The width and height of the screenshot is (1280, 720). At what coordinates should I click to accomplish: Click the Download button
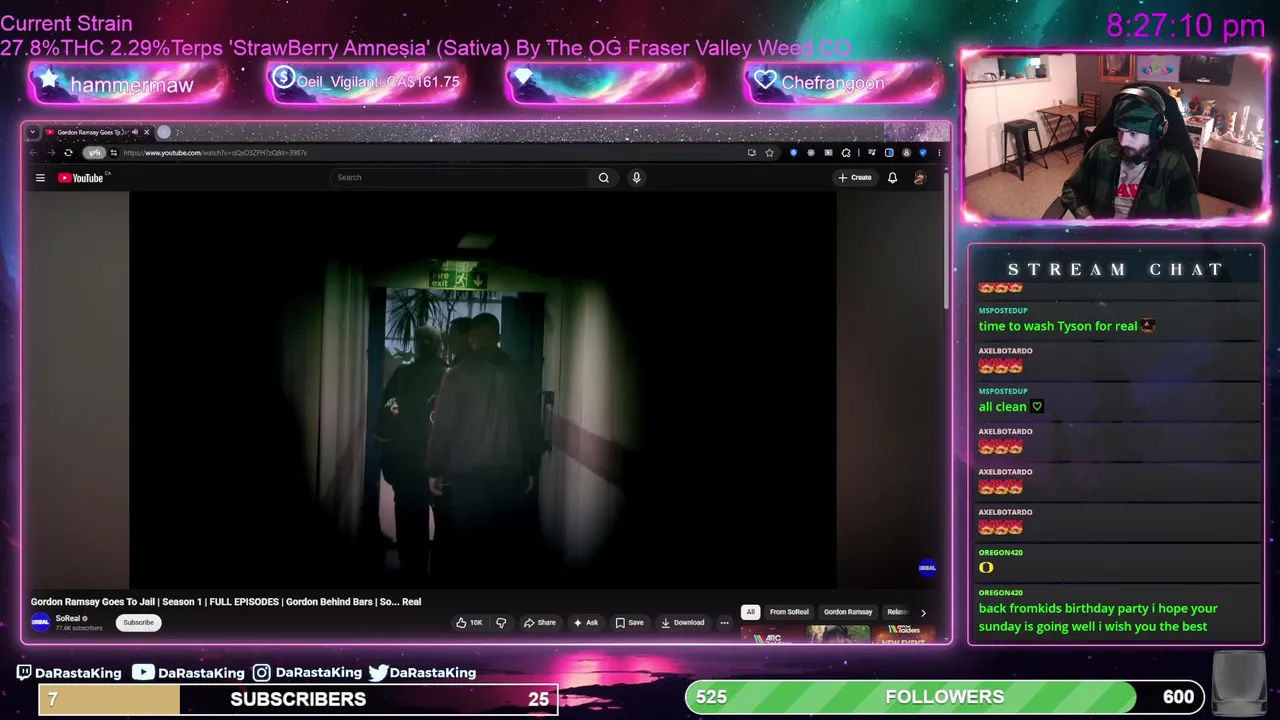tap(683, 622)
